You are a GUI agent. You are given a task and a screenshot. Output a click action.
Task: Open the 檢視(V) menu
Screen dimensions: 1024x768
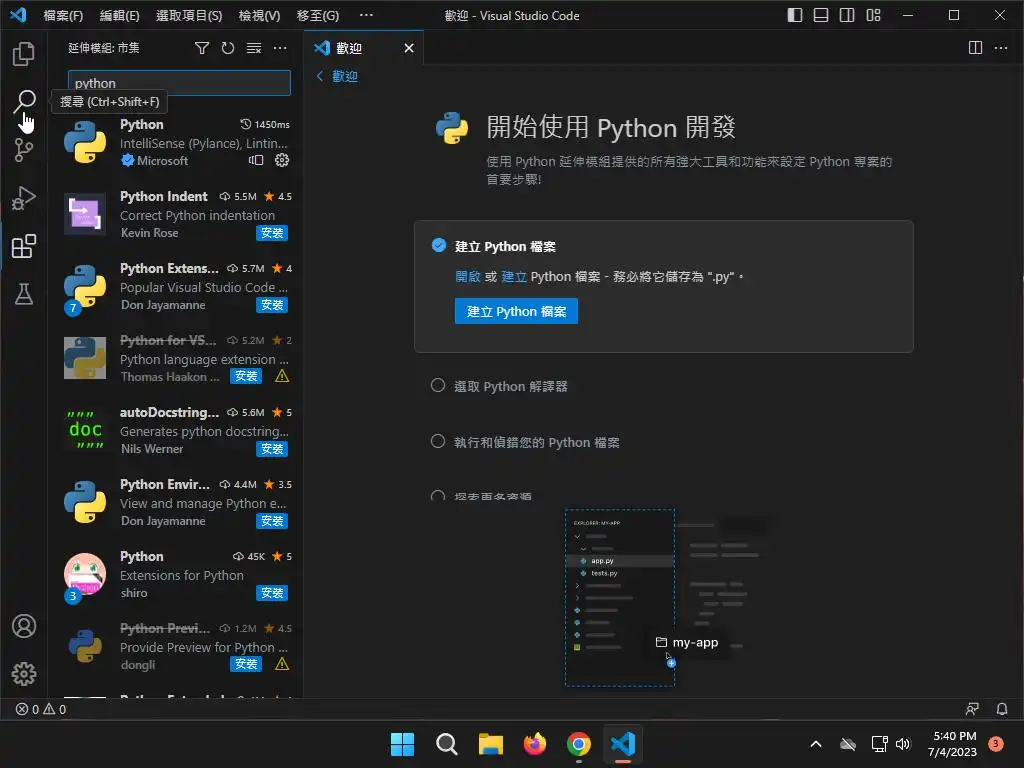coord(259,15)
